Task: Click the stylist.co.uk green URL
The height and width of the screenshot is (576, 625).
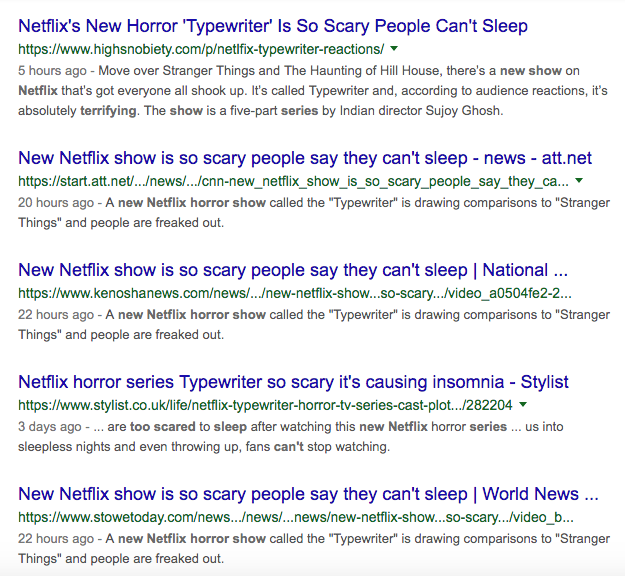Action: 265,405
